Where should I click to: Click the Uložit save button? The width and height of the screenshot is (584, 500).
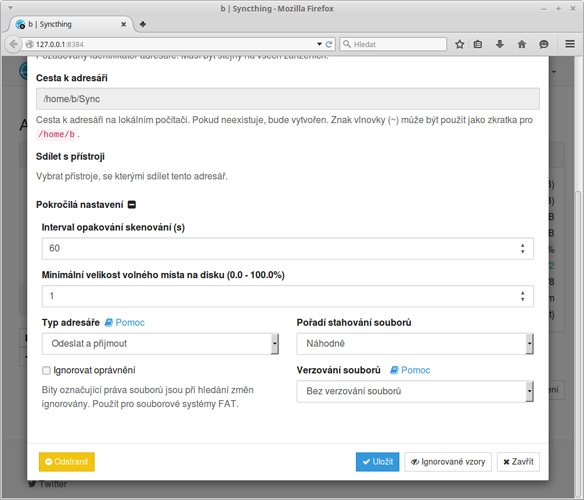(377, 462)
